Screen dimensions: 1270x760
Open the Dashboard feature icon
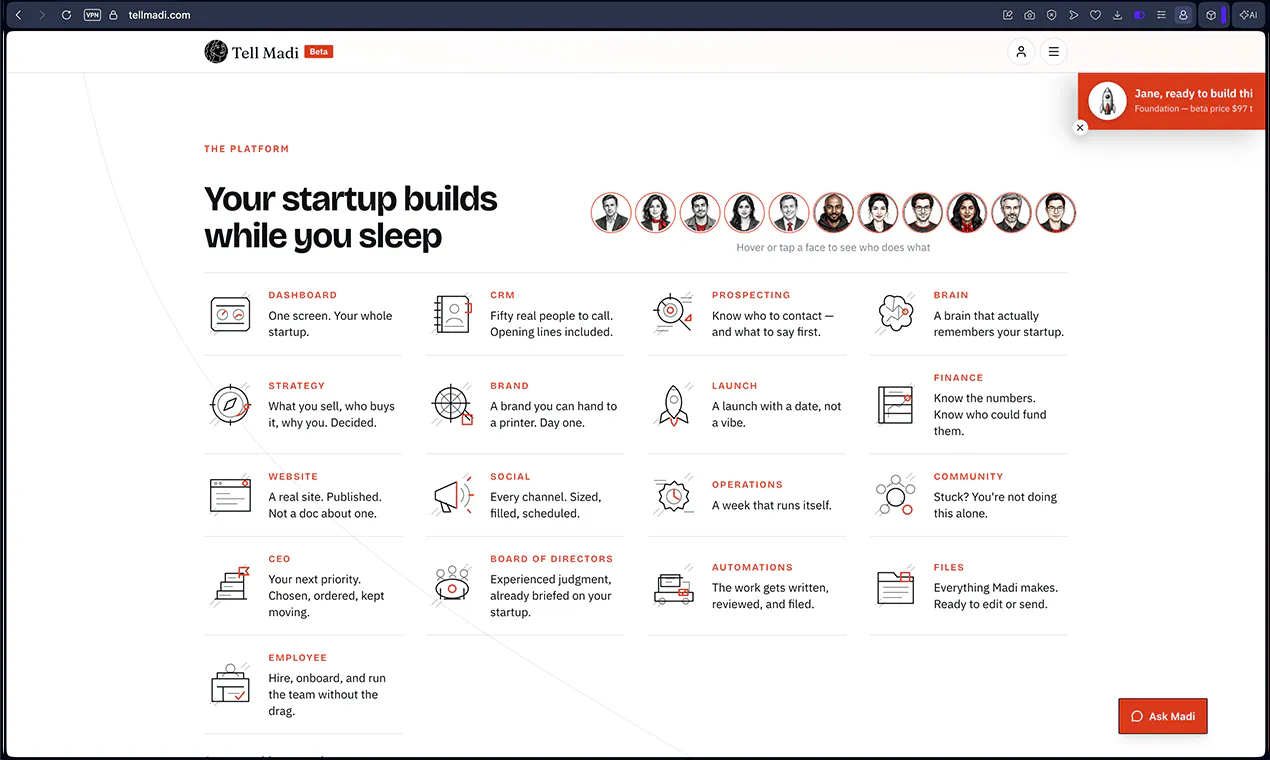point(231,313)
